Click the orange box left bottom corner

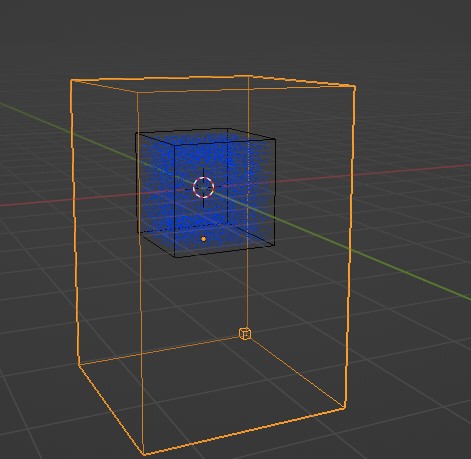click(79, 364)
